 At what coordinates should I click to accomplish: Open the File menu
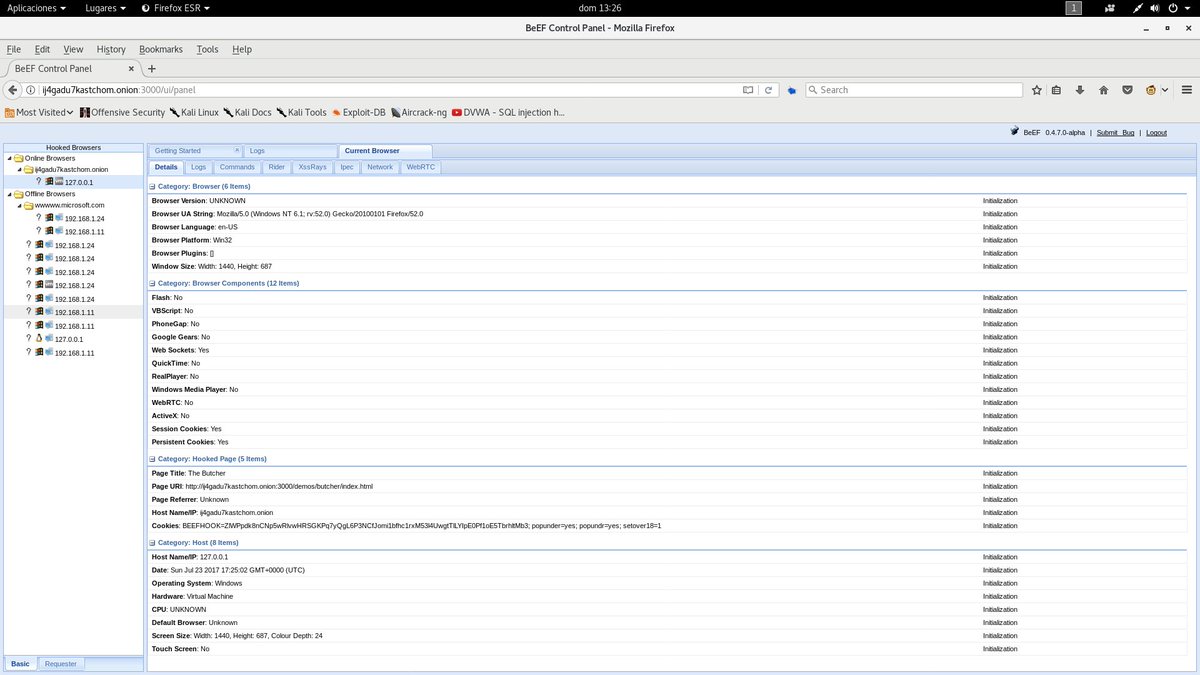[x=13, y=49]
